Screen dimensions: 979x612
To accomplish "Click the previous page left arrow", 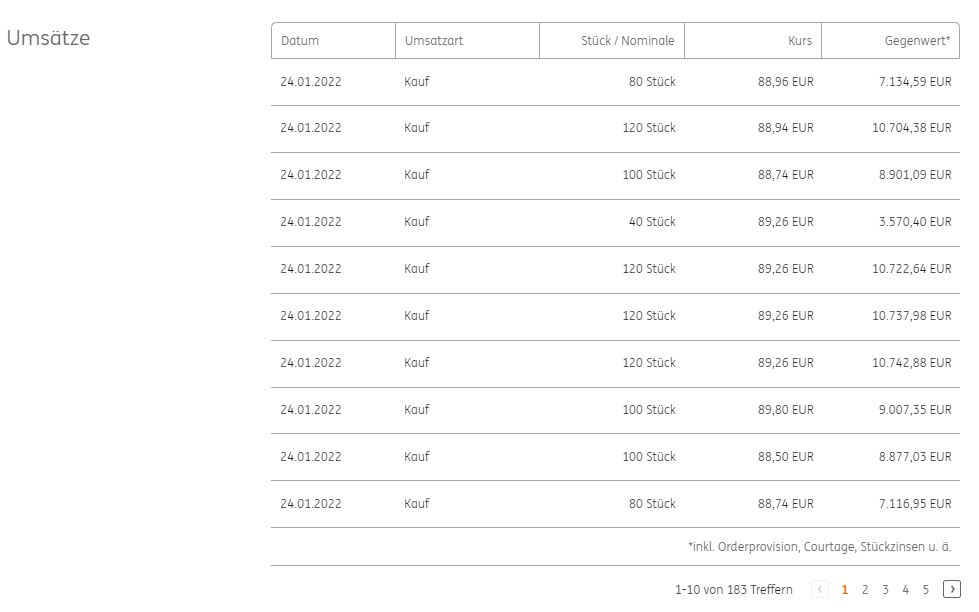I will pyautogui.click(x=820, y=590).
